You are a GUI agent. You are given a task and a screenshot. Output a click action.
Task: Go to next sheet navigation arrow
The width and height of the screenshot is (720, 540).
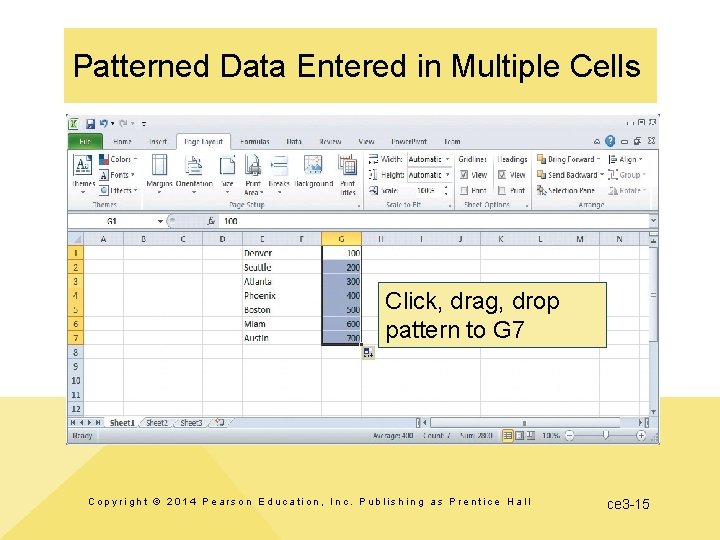pyautogui.click(x=90, y=422)
